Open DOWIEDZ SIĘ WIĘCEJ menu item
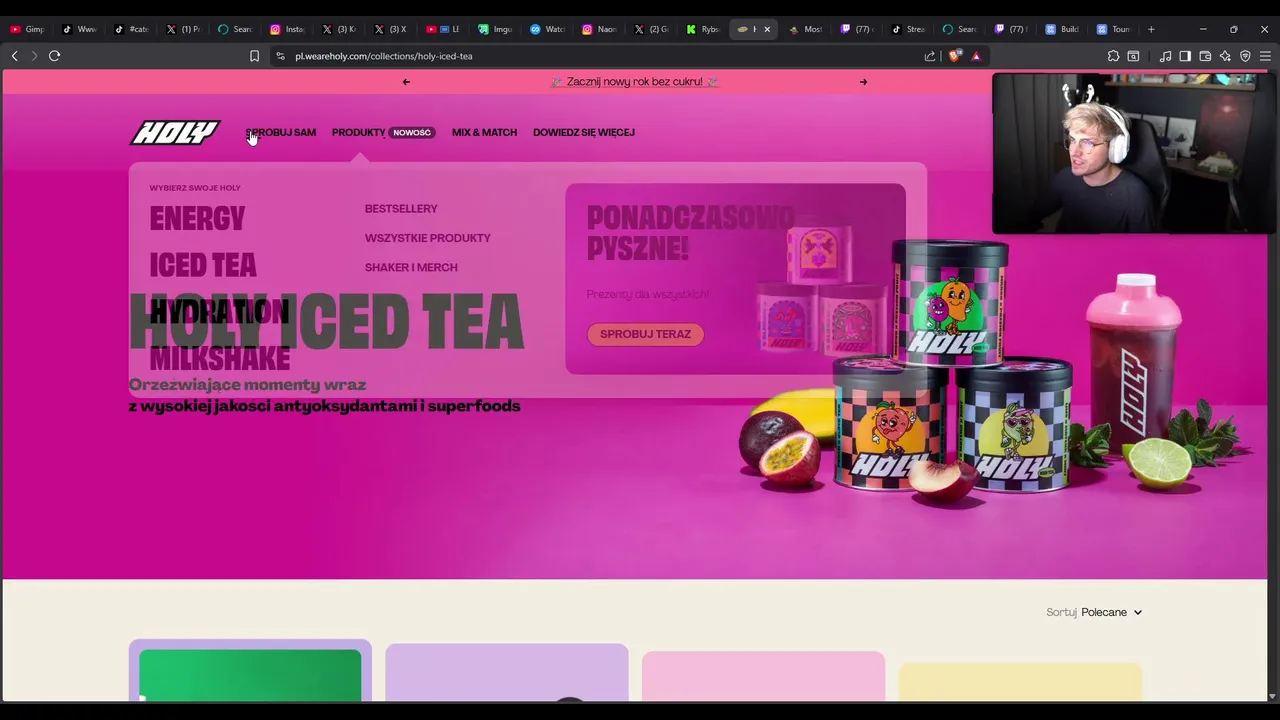This screenshot has height=720, width=1280. [x=584, y=132]
